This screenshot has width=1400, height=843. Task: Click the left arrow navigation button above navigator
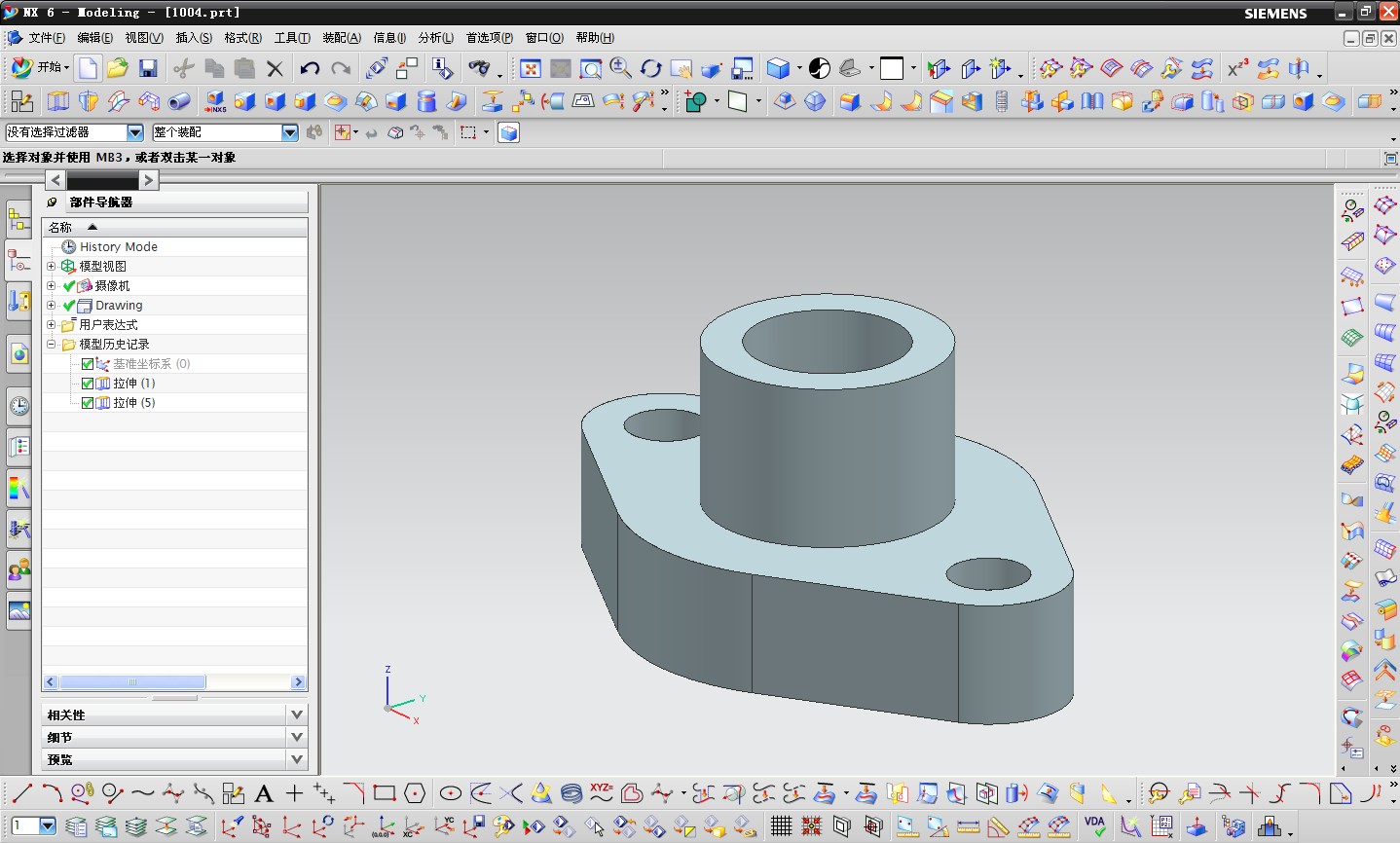(x=55, y=180)
